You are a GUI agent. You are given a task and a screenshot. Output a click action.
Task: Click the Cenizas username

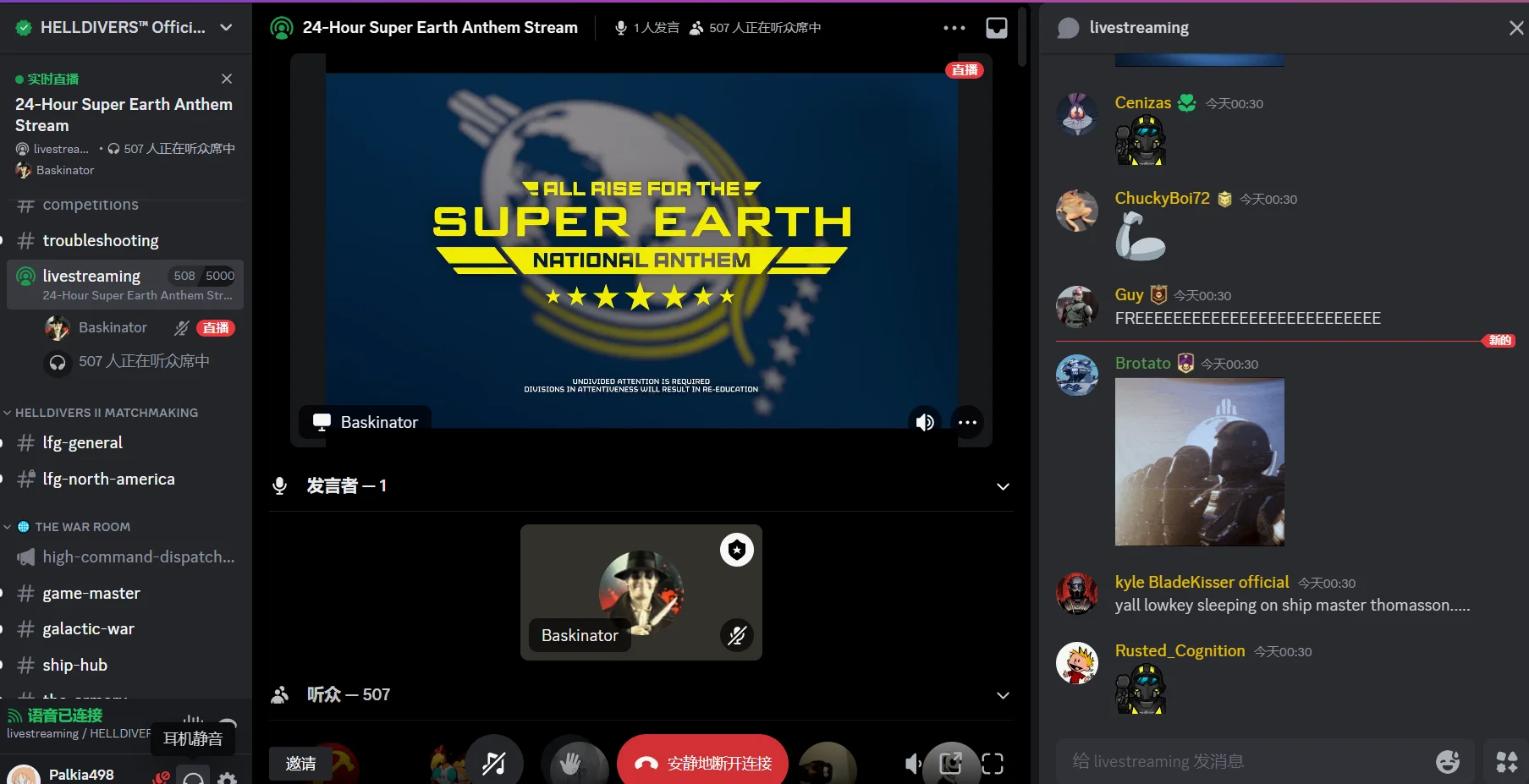coord(1143,102)
